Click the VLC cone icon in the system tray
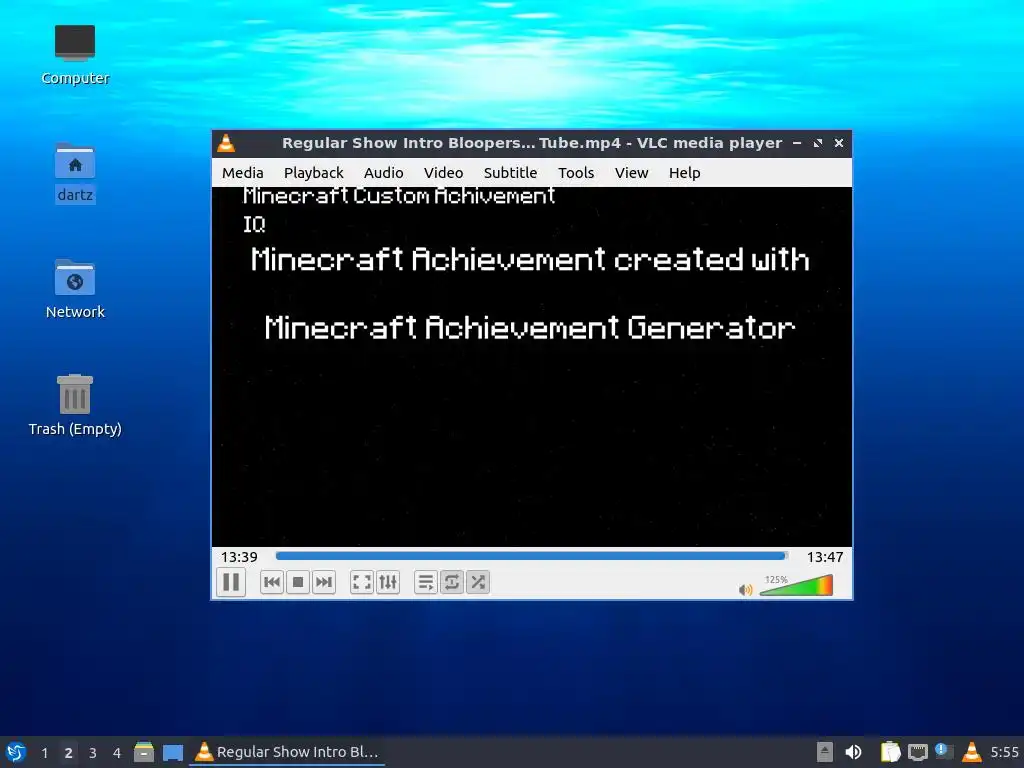The image size is (1024, 768). (x=971, y=752)
